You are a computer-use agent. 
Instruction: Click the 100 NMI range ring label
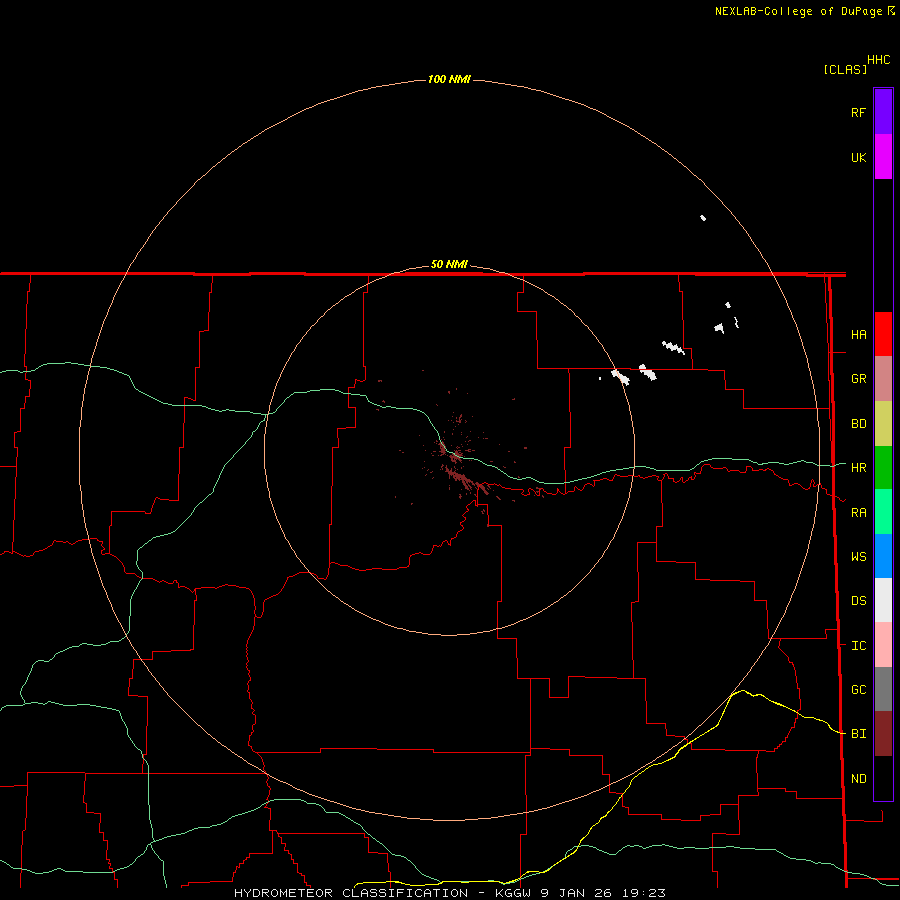[449, 79]
